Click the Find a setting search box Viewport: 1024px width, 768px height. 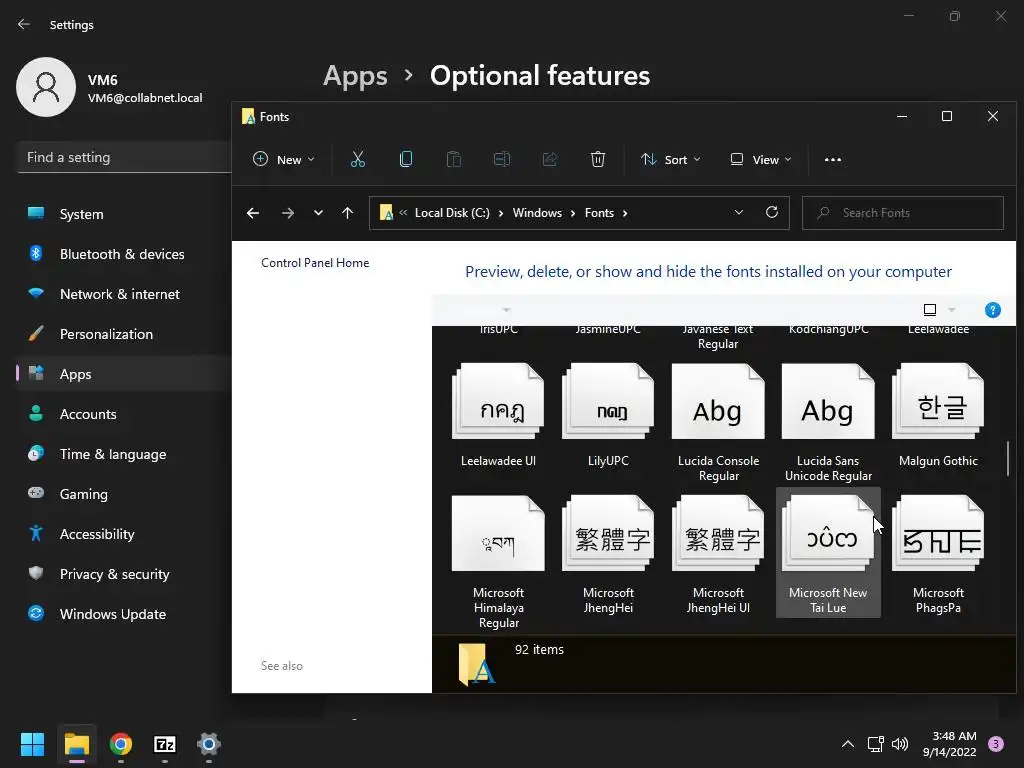(124, 157)
